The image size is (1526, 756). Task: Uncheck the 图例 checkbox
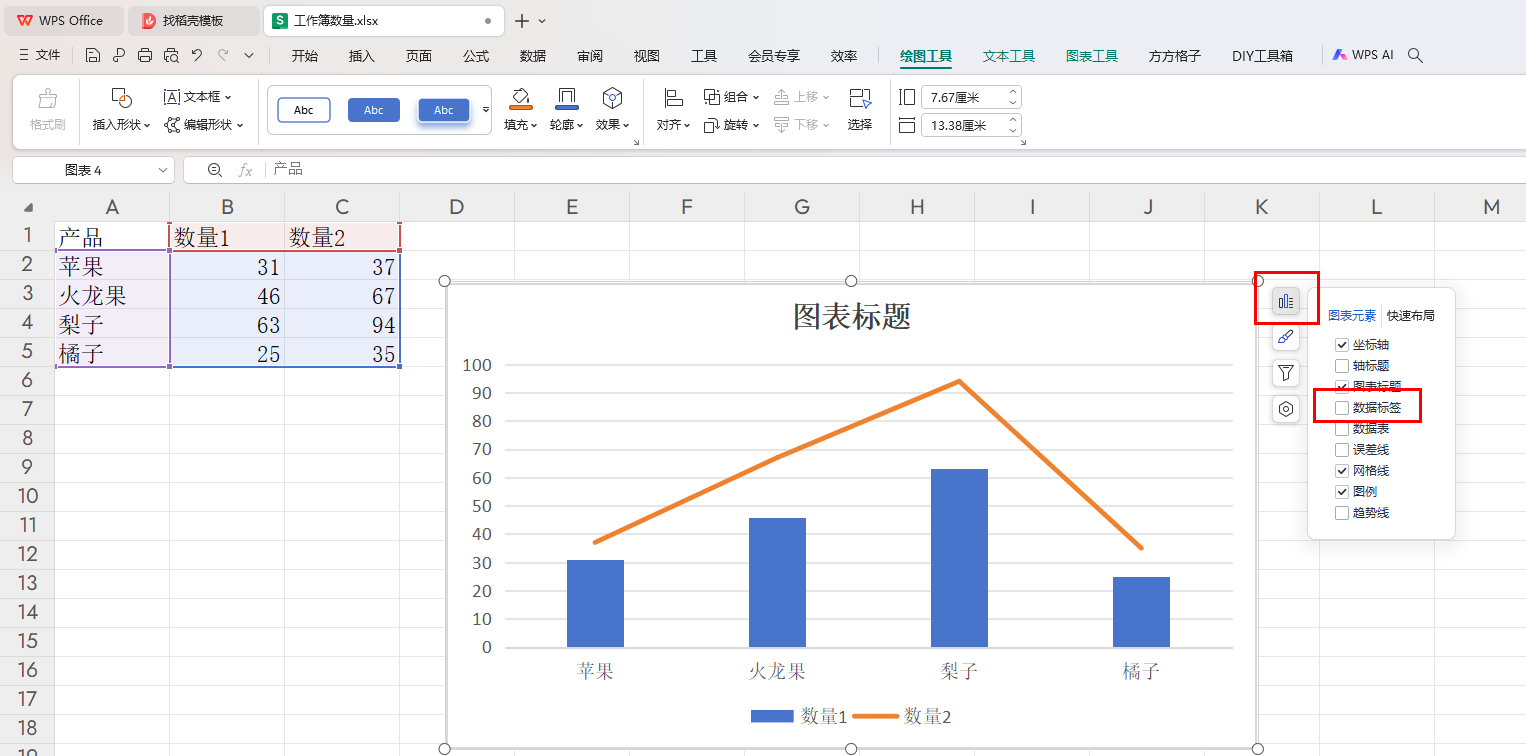point(1342,492)
